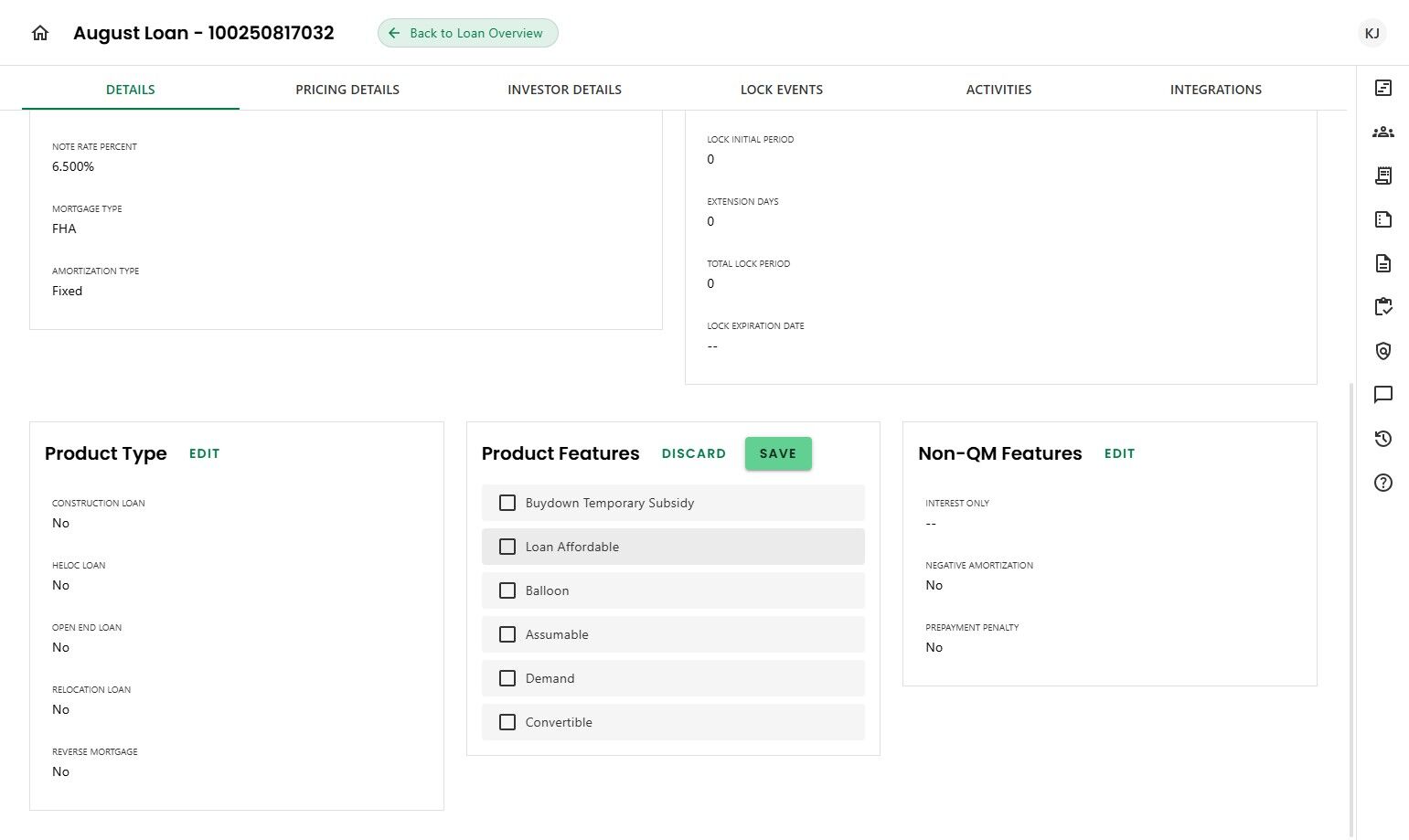The image size is (1409, 840).
Task: Open the KJ user avatar
Action: tap(1372, 33)
